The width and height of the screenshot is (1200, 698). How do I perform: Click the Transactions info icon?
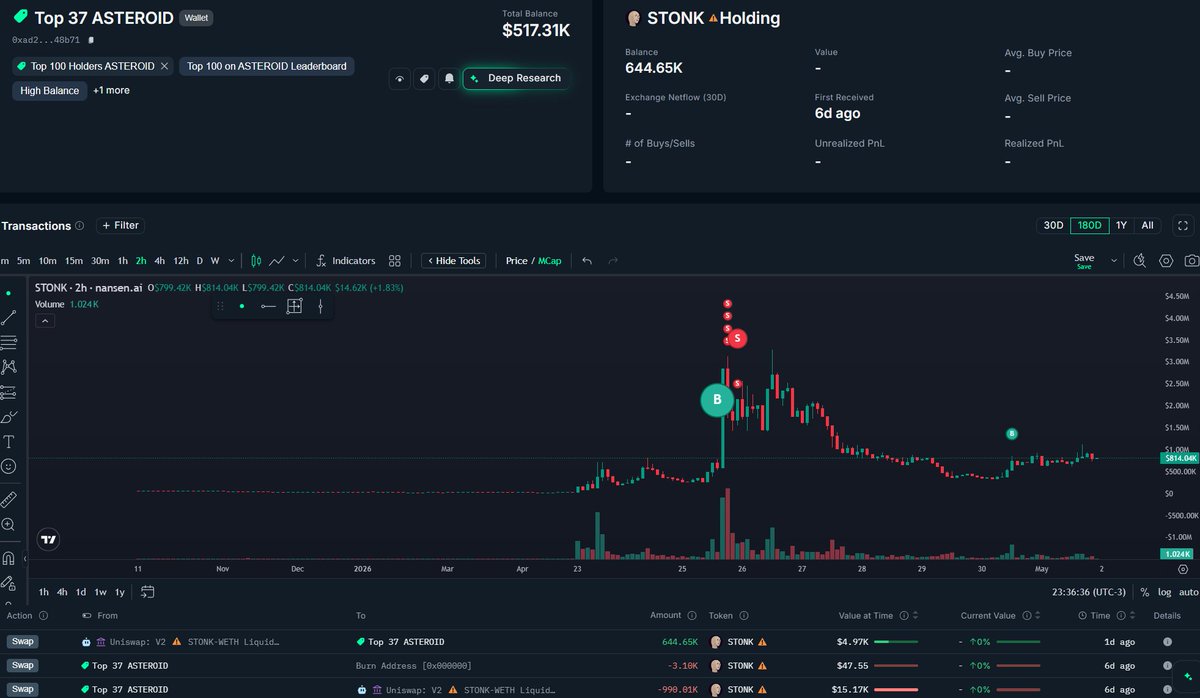click(x=80, y=226)
